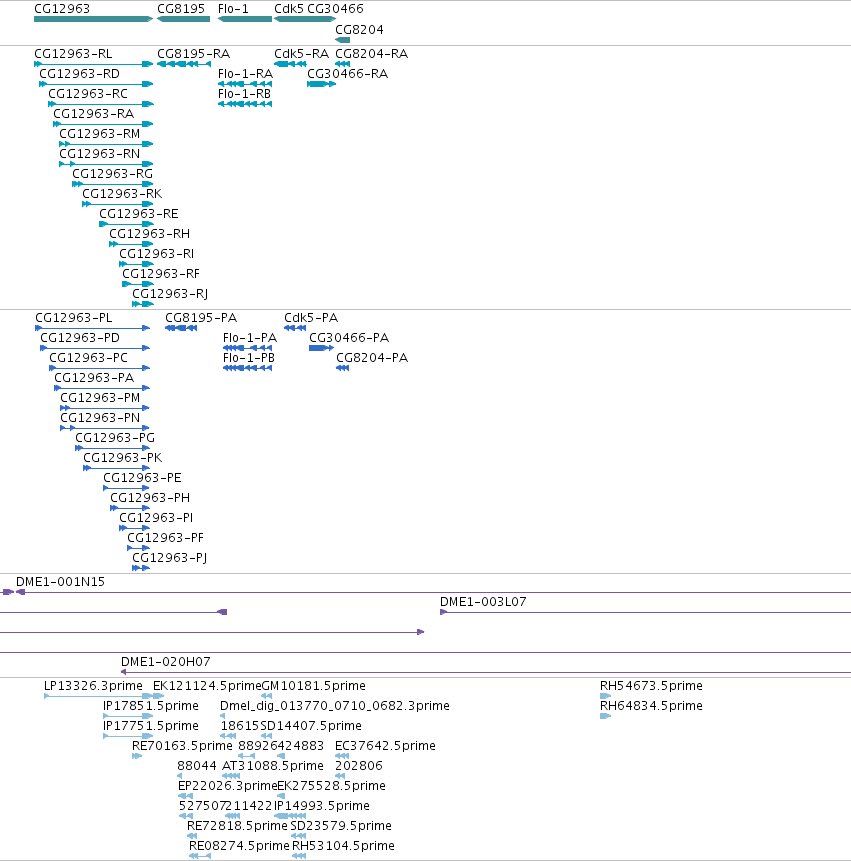
Task: Click the CG12963-PD protein label
Action: pos(80,338)
